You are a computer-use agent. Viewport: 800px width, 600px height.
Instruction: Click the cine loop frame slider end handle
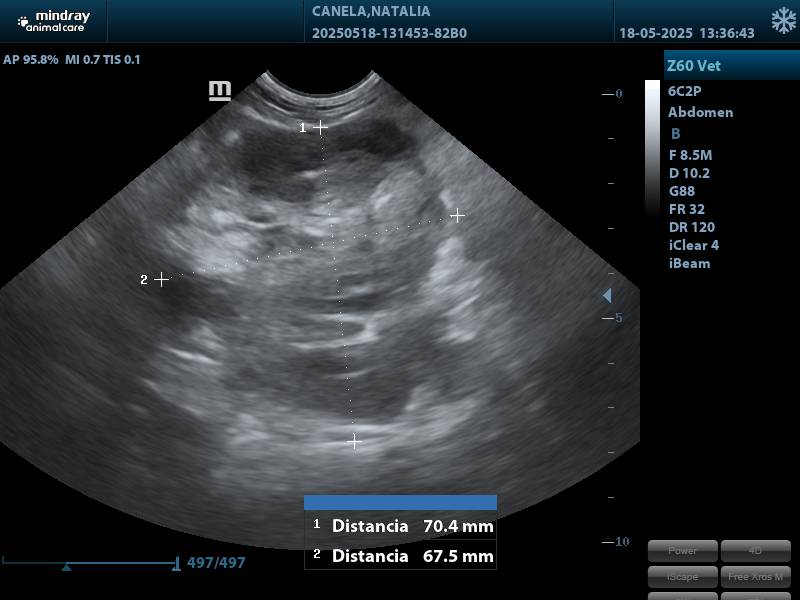pyautogui.click(x=176, y=564)
